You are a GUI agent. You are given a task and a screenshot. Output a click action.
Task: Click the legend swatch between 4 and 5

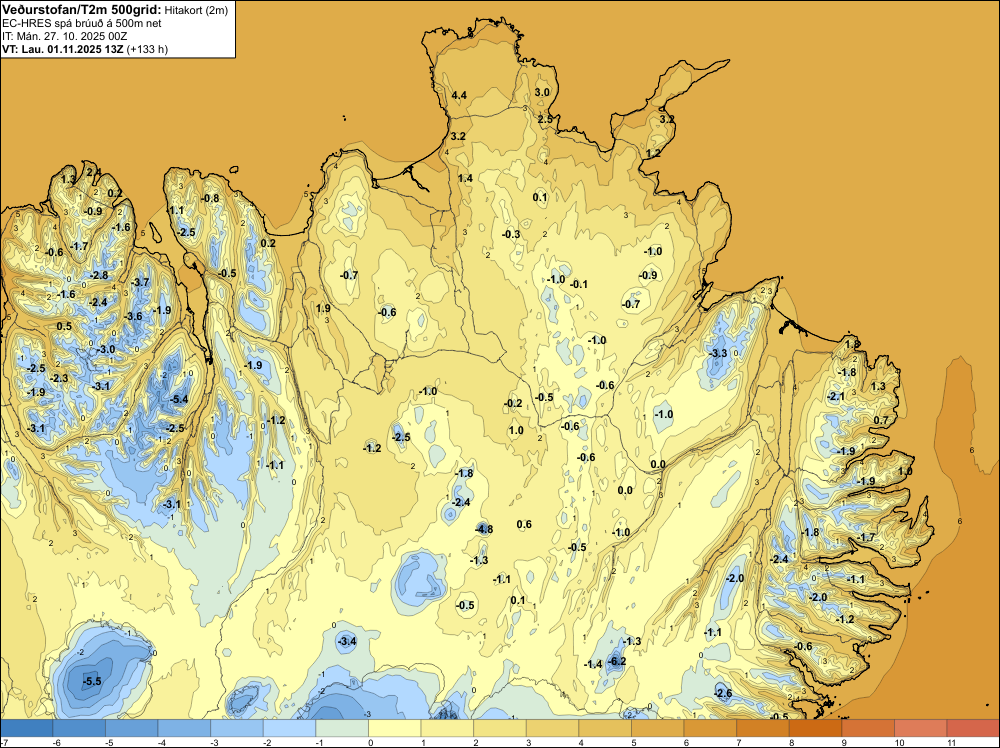point(605,728)
